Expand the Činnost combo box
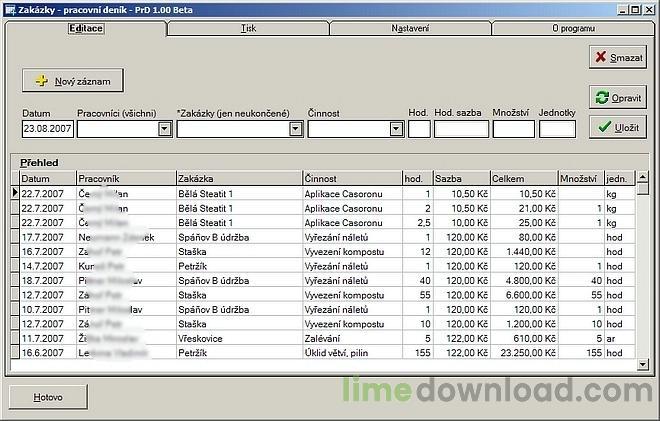The height and width of the screenshot is (421, 660). tap(395, 129)
